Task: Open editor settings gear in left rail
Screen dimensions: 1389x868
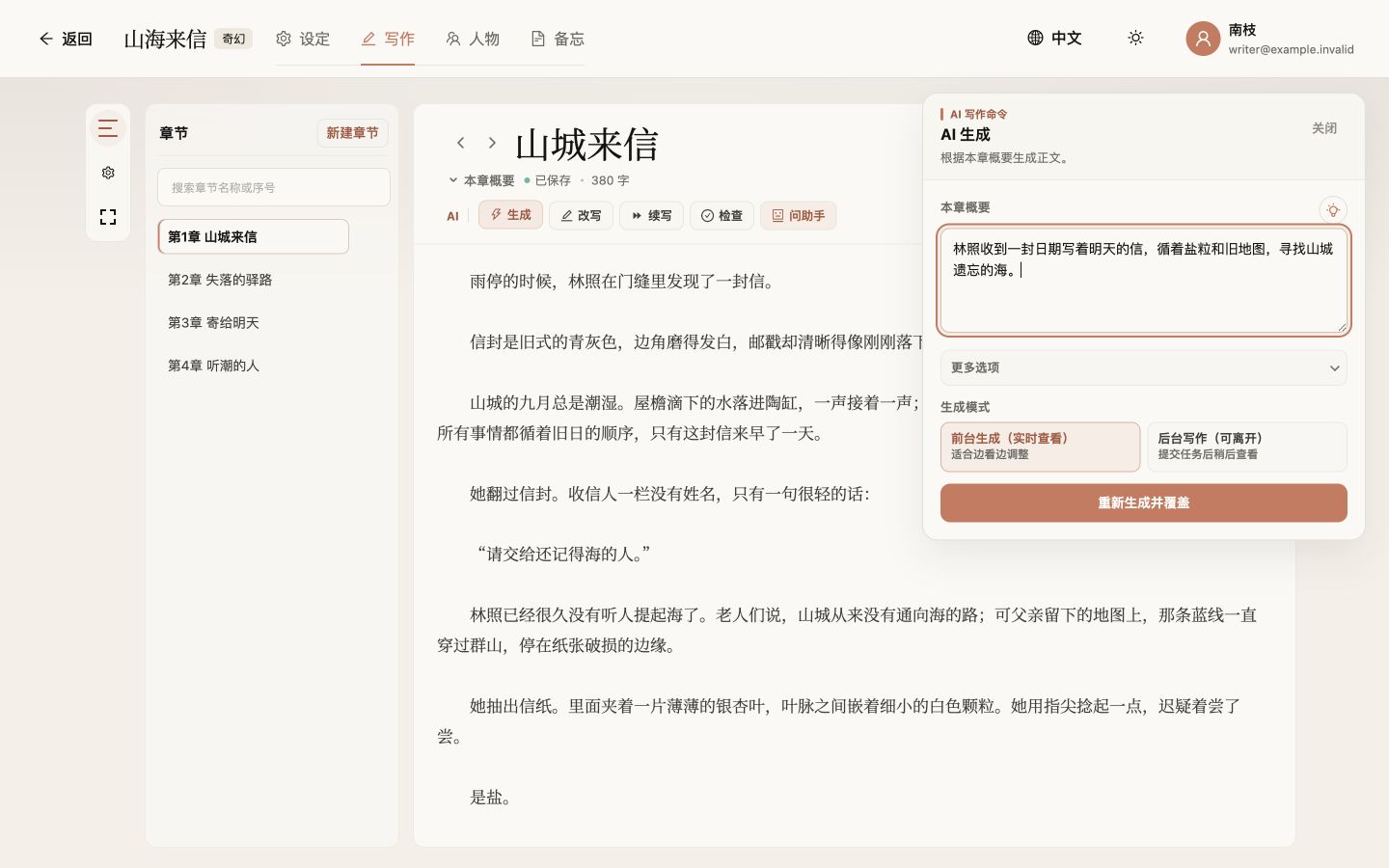Action: [x=108, y=173]
